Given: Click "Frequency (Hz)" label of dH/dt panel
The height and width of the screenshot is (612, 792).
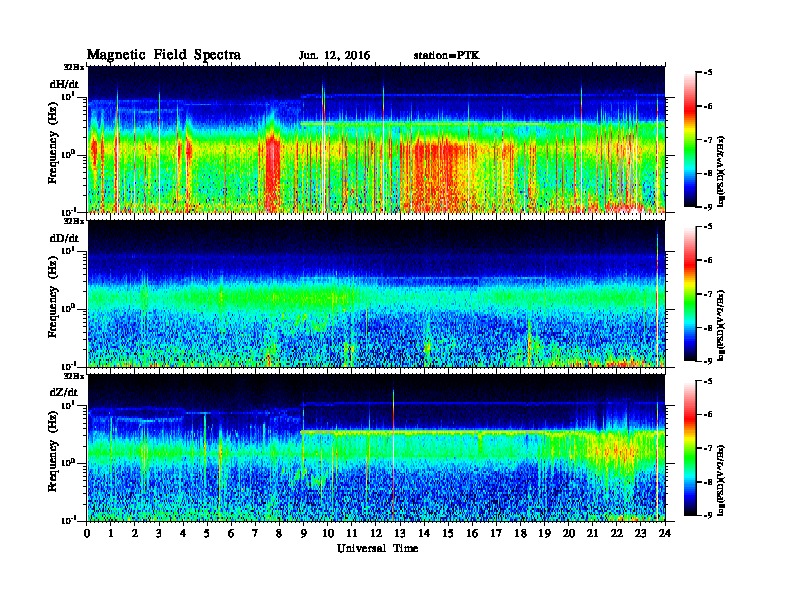Looking at the screenshot, I should 53,145.
